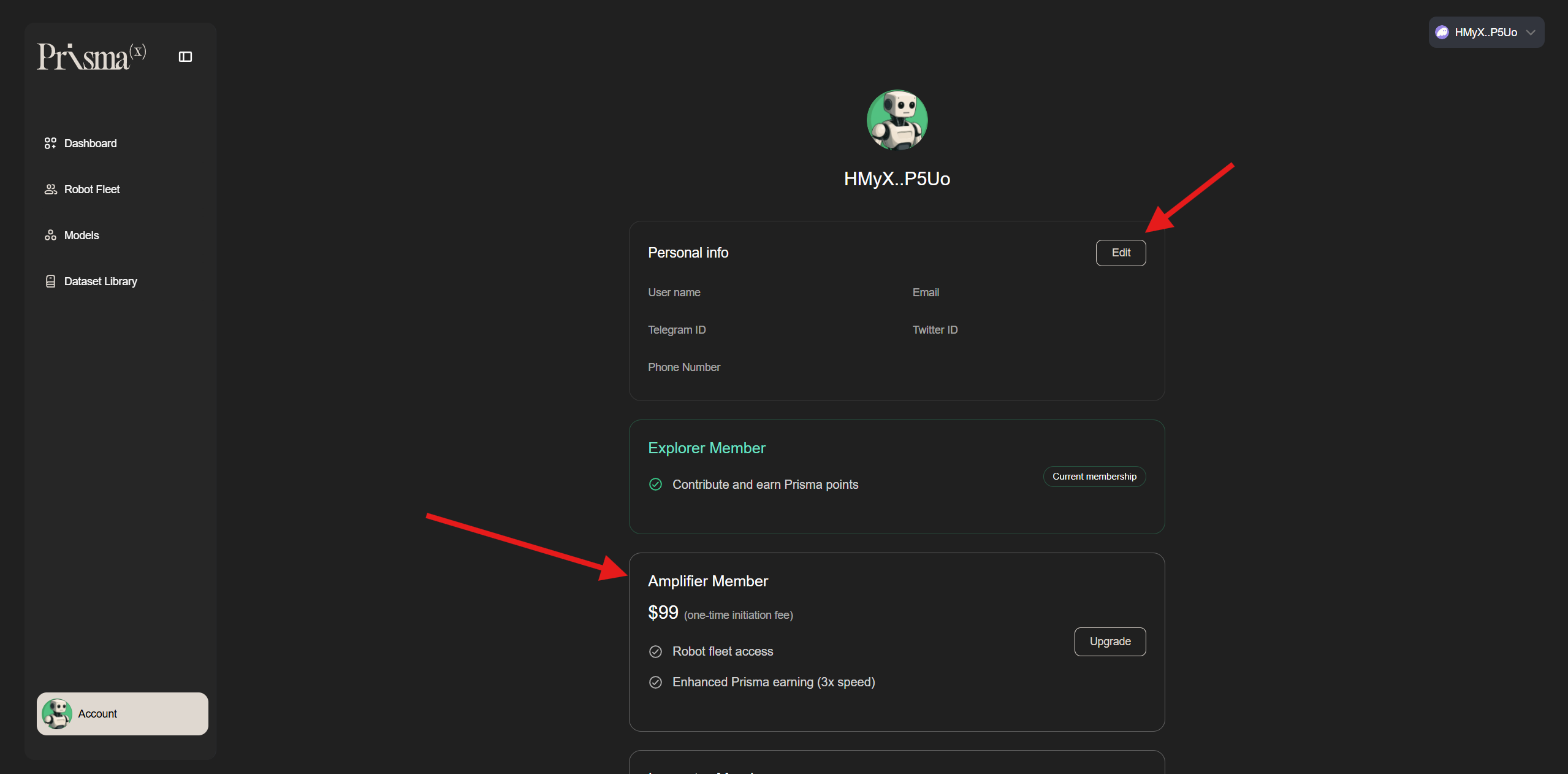1568x774 pixels.
Task: Click the Models nodes icon
Action: (x=50, y=235)
